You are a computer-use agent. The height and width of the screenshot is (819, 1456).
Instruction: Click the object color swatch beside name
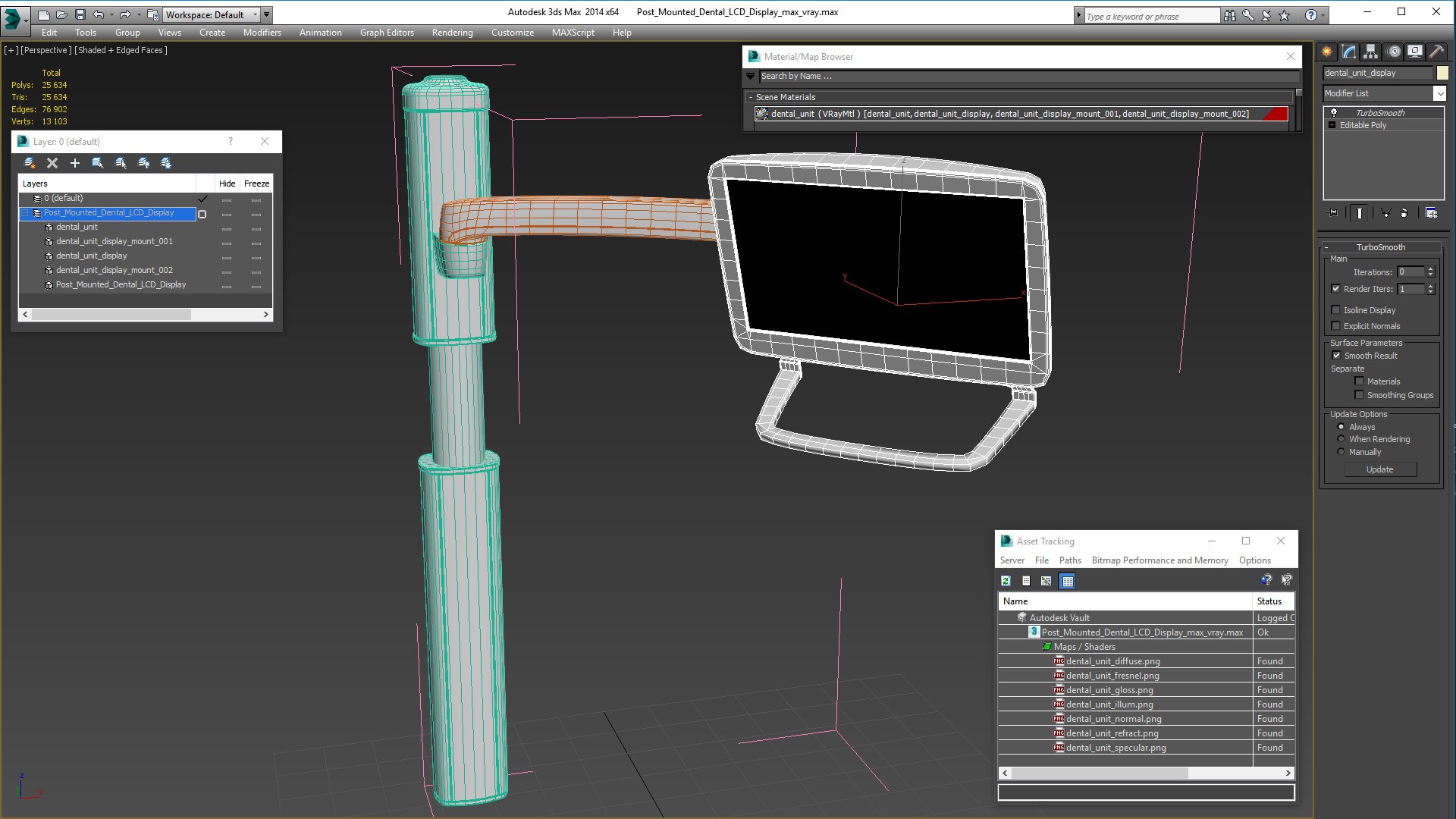click(1442, 73)
